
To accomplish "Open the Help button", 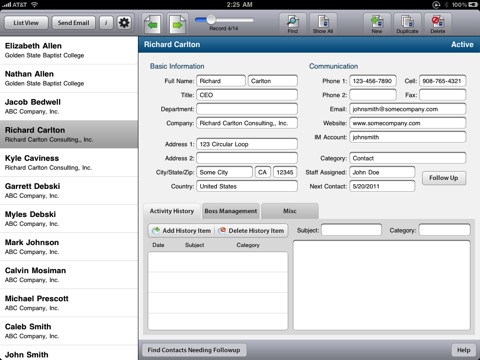I will [463, 350].
